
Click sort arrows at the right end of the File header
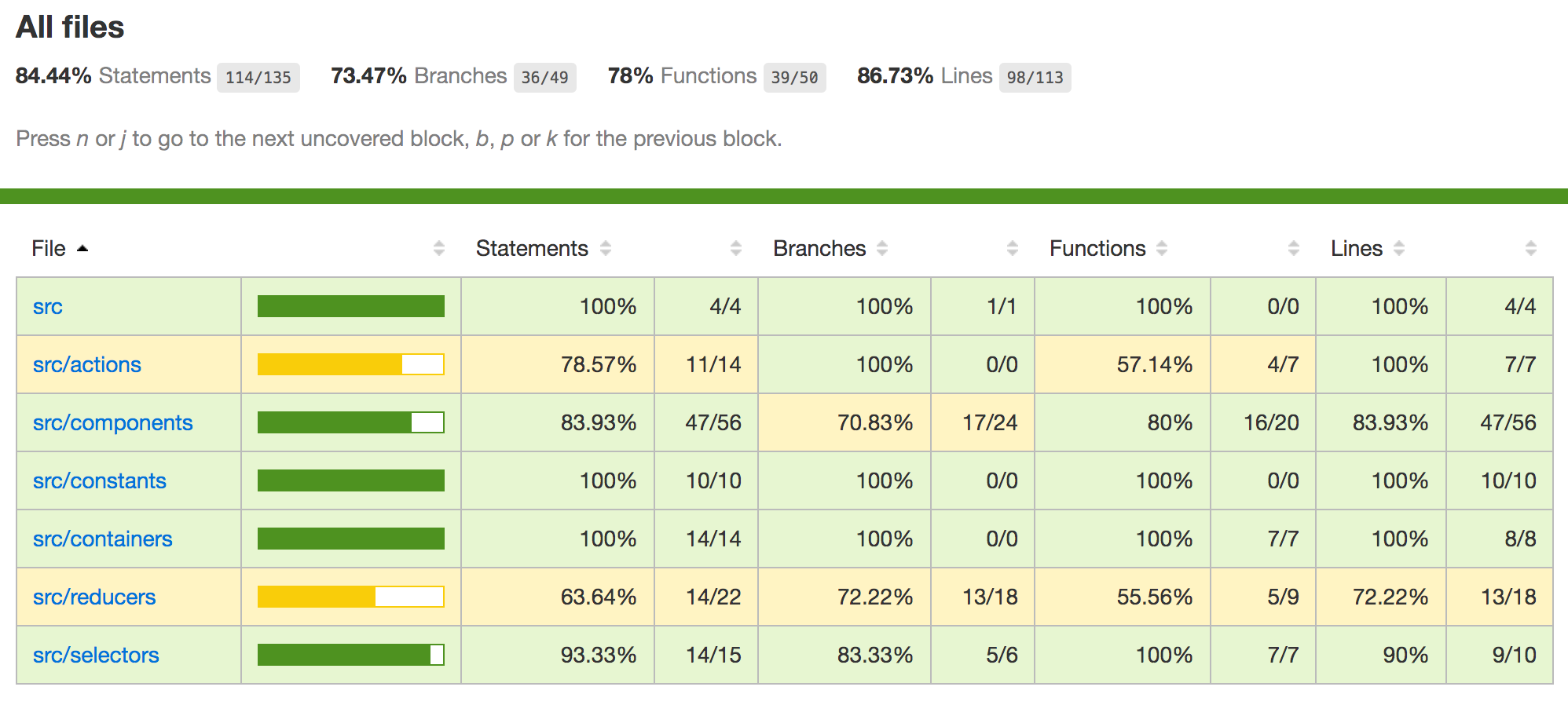[439, 249]
